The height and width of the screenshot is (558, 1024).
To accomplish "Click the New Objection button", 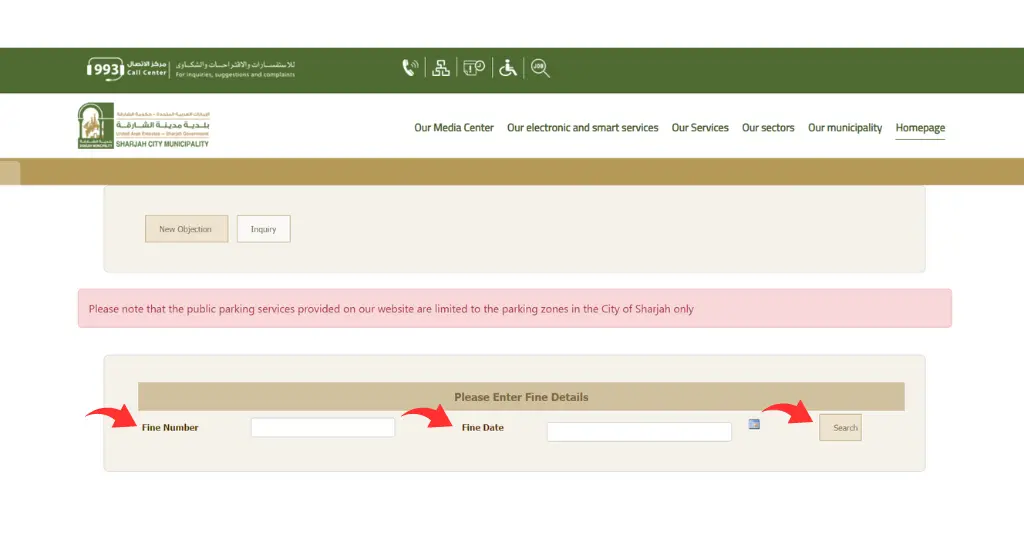I will (x=186, y=229).
